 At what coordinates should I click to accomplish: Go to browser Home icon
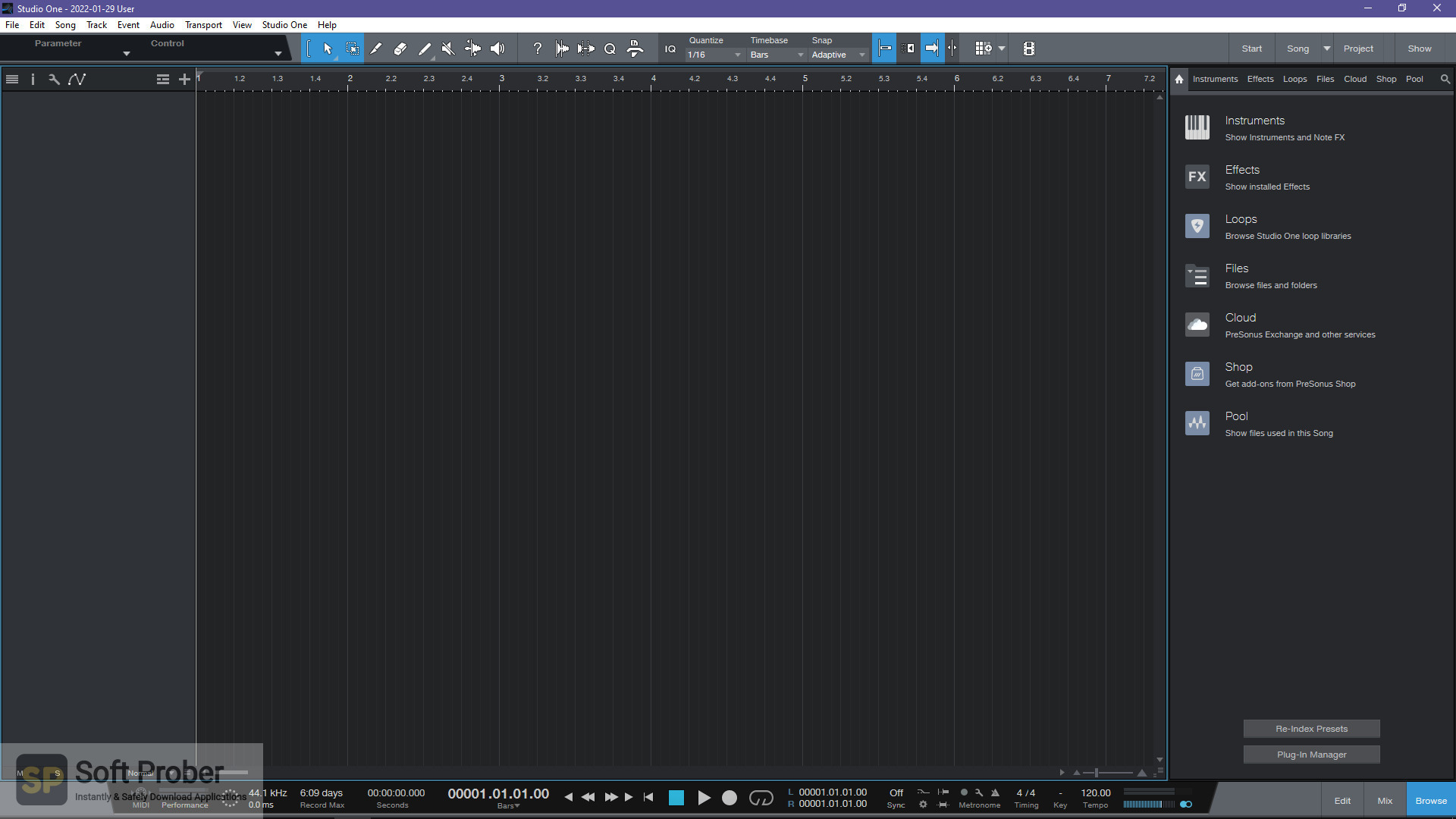tap(1179, 79)
